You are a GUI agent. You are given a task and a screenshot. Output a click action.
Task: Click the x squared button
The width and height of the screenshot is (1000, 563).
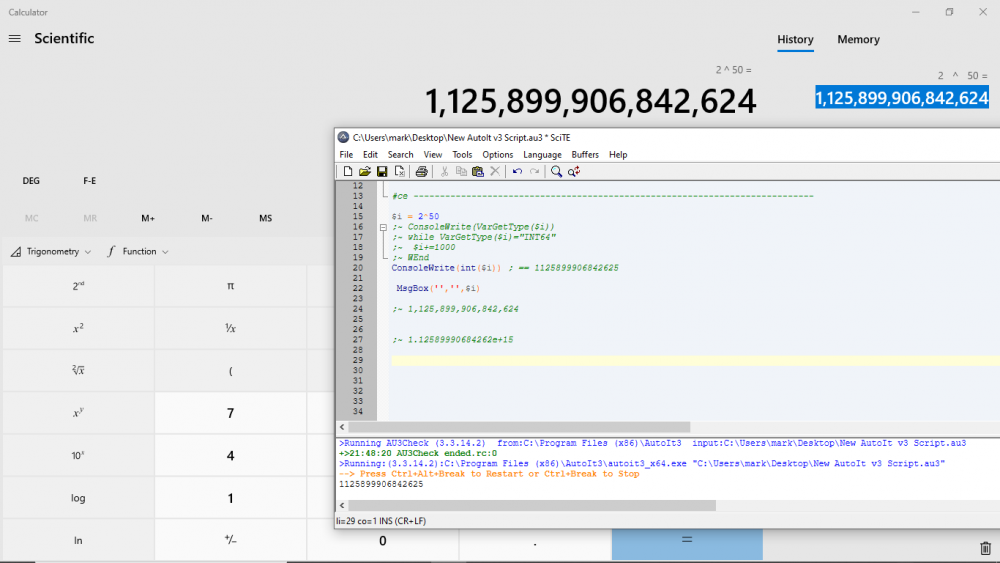point(78,328)
